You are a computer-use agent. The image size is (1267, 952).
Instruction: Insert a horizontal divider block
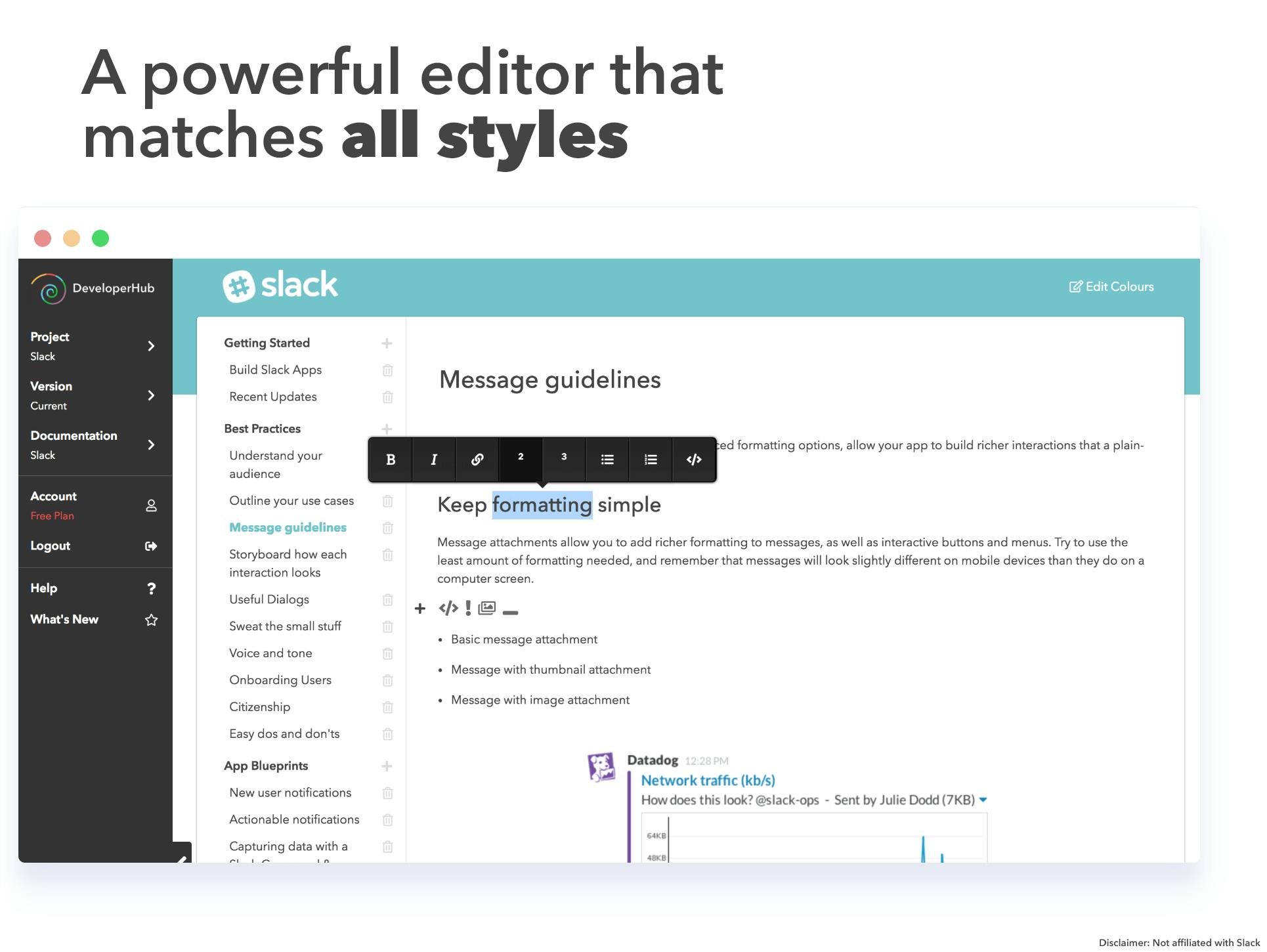[x=510, y=612]
